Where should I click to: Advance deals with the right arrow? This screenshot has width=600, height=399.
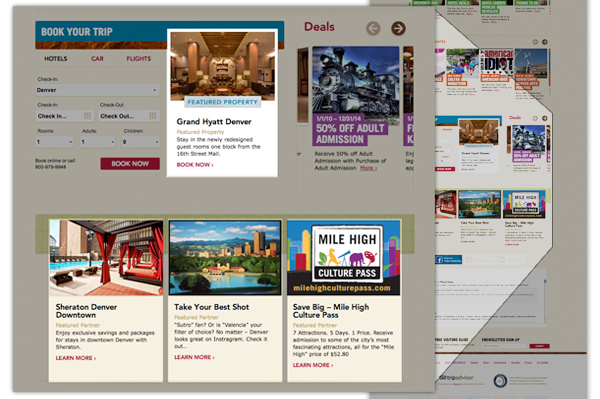(398, 28)
